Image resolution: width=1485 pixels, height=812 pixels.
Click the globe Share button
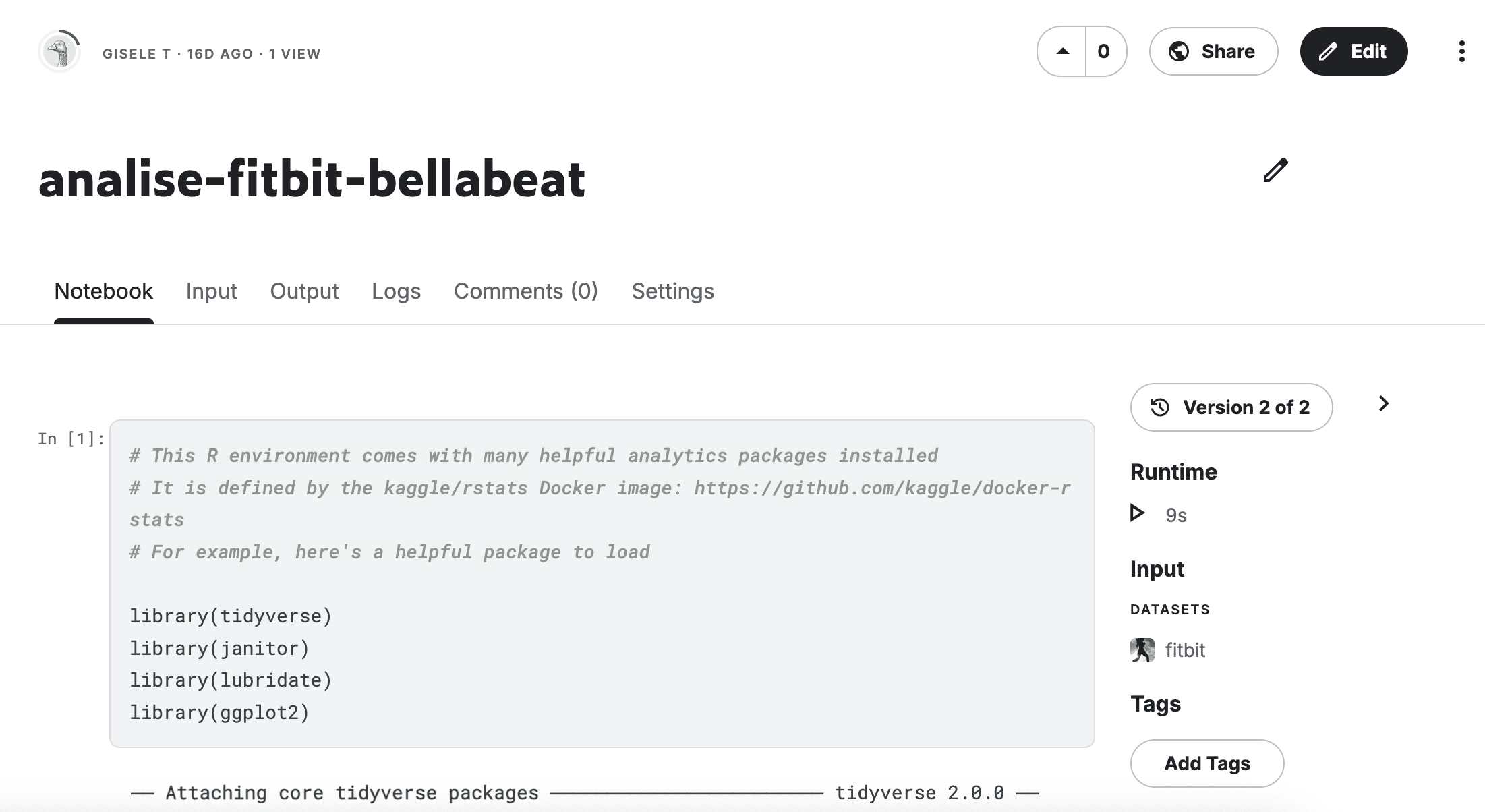[1213, 51]
